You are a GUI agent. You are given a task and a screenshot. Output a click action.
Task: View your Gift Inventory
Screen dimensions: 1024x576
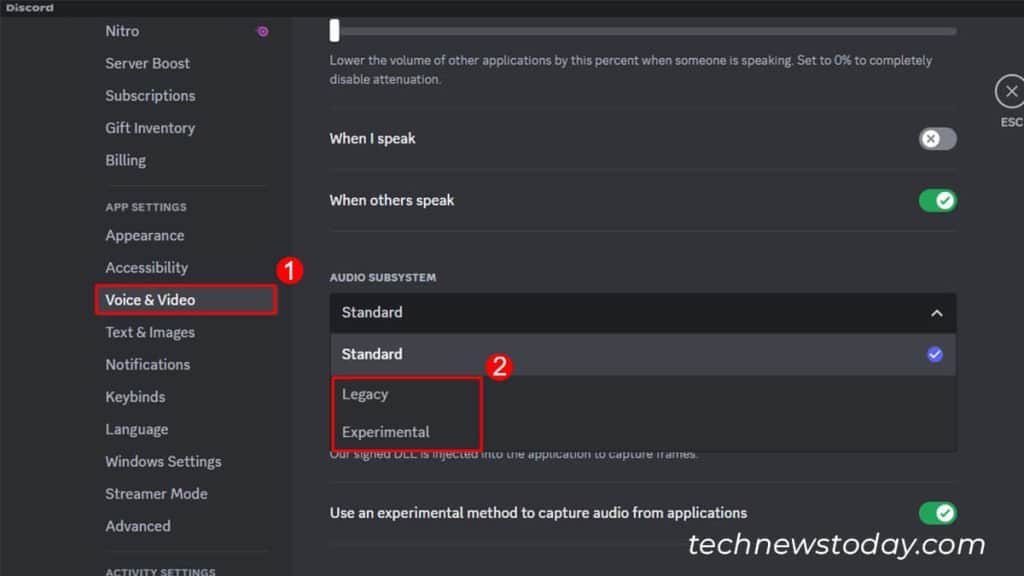[150, 128]
